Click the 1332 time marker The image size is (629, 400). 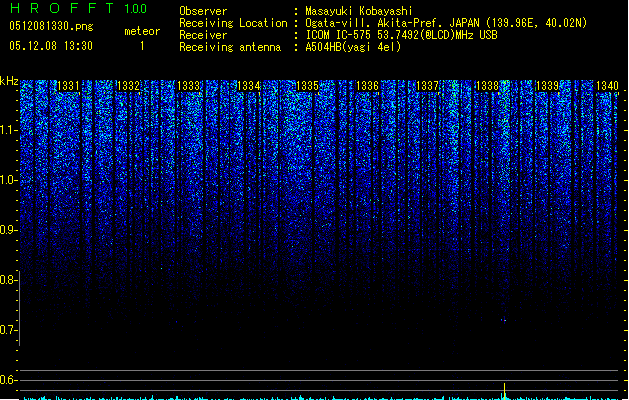coord(128,86)
